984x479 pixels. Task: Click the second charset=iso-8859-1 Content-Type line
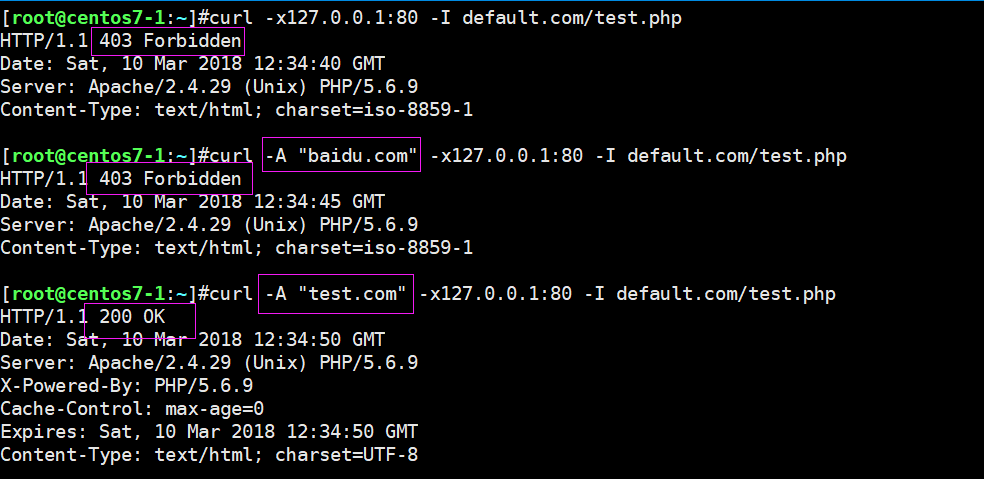pyautogui.click(x=236, y=248)
